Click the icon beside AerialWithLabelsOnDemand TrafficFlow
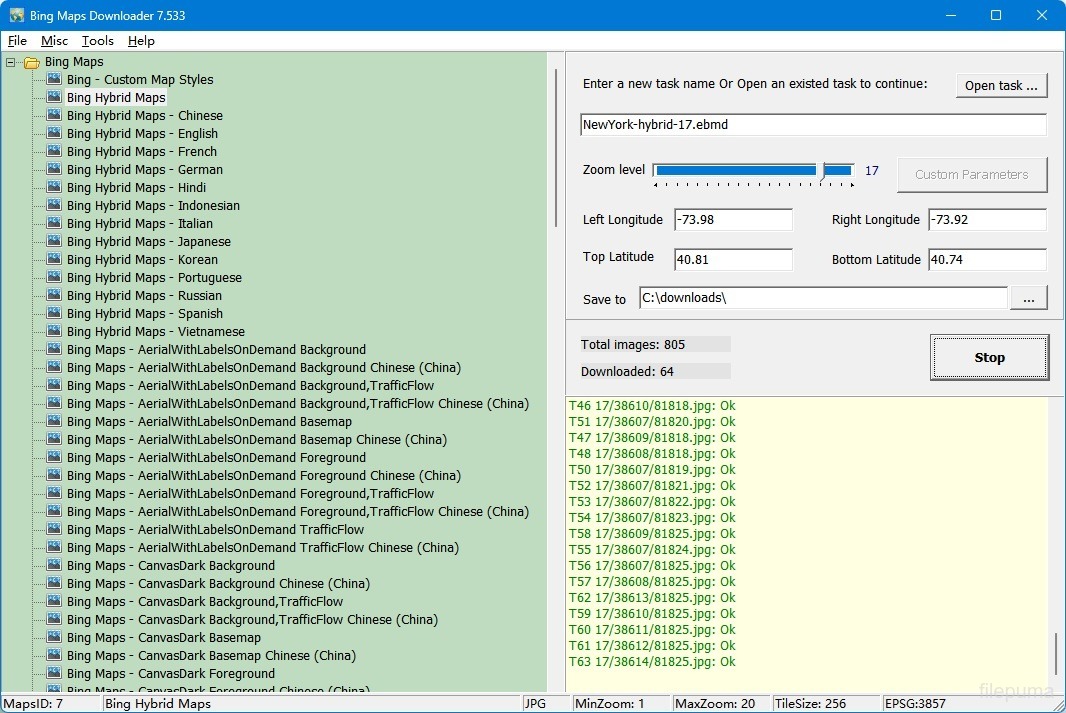This screenshot has height=713, width=1066. coord(54,530)
